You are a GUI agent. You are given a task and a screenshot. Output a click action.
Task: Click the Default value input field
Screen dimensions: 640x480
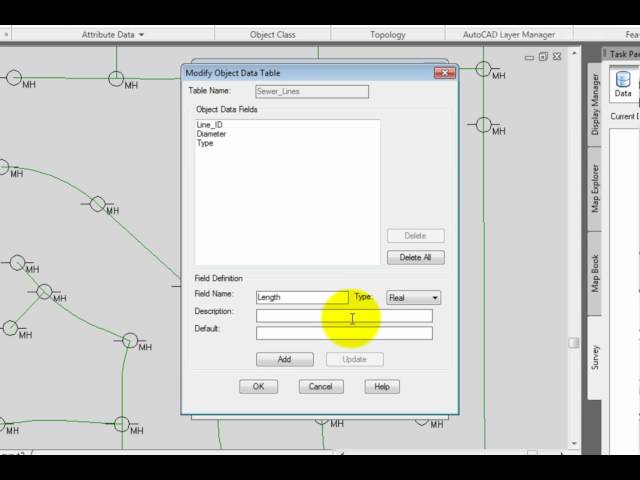click(x=344, y=333)
